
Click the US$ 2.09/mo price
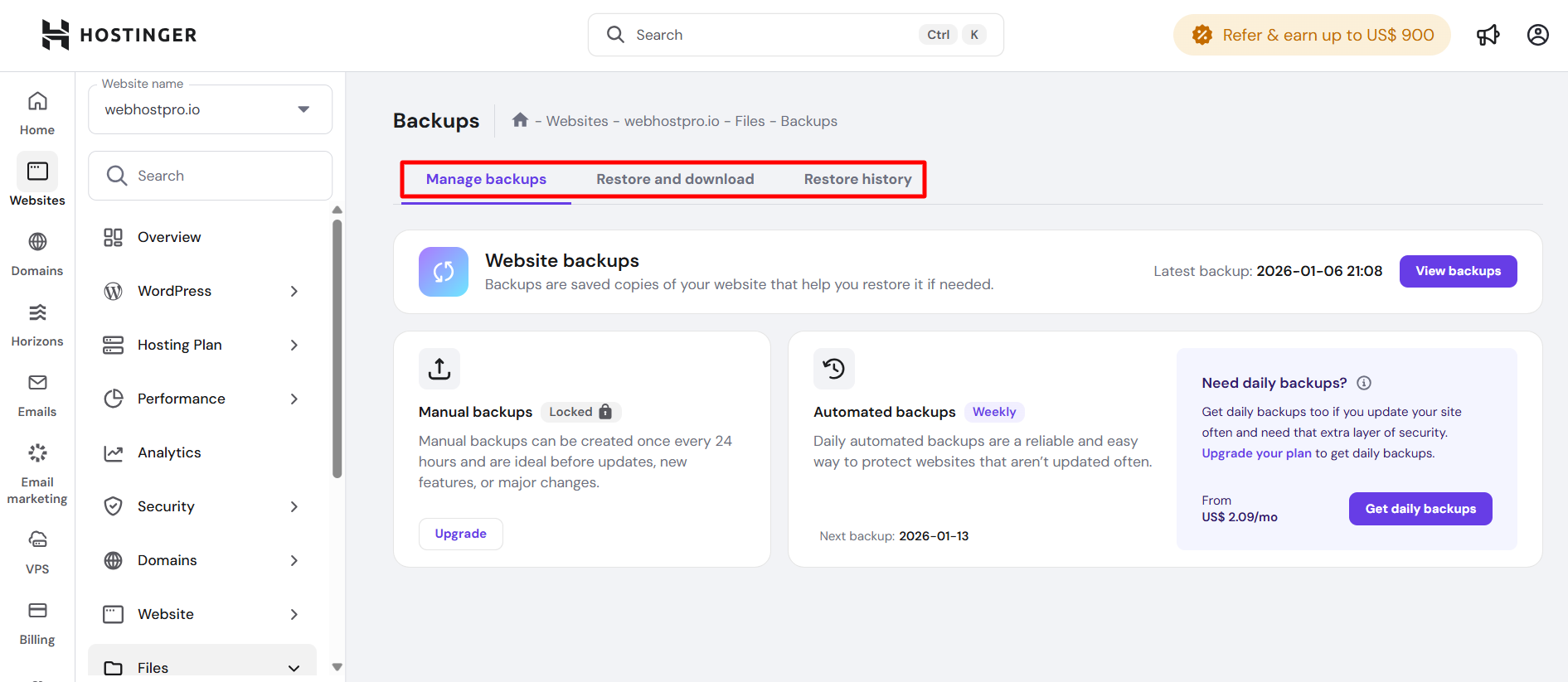tap(1240, 517)
